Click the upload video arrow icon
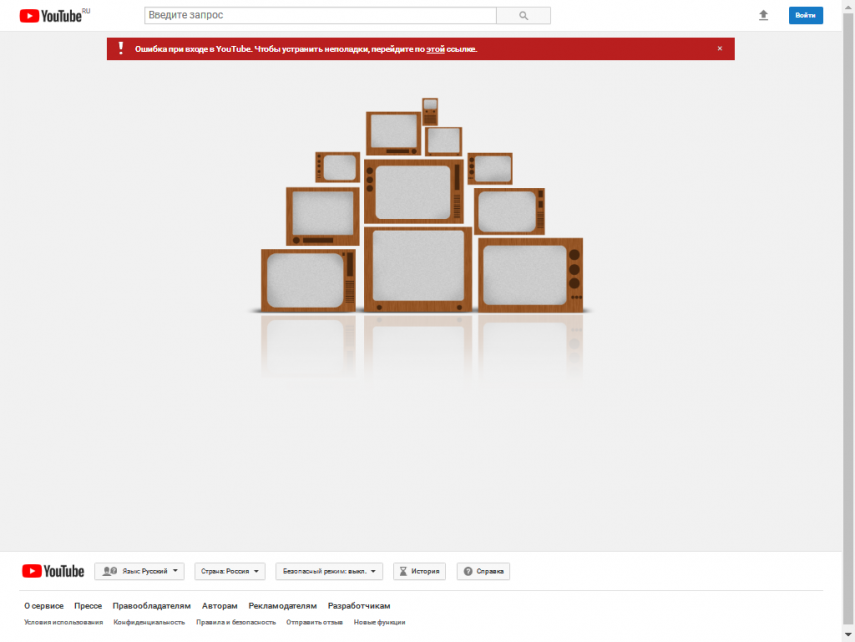 (x=764, y=16)
